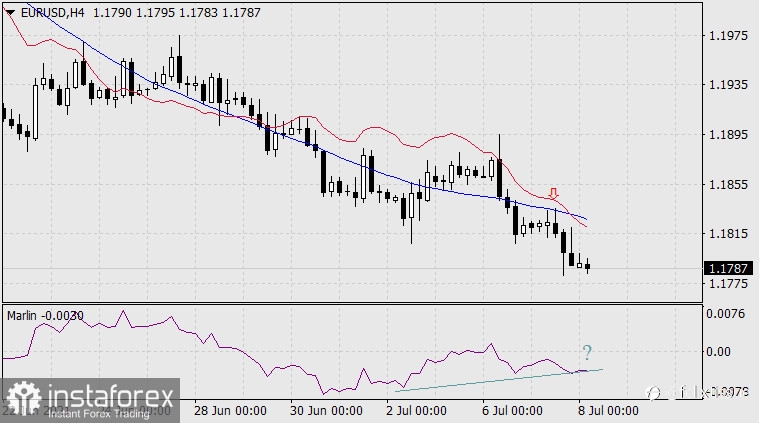Click the 8 Jul 00:00 time label
Screen dimensions: 759x423
point(608,411)
